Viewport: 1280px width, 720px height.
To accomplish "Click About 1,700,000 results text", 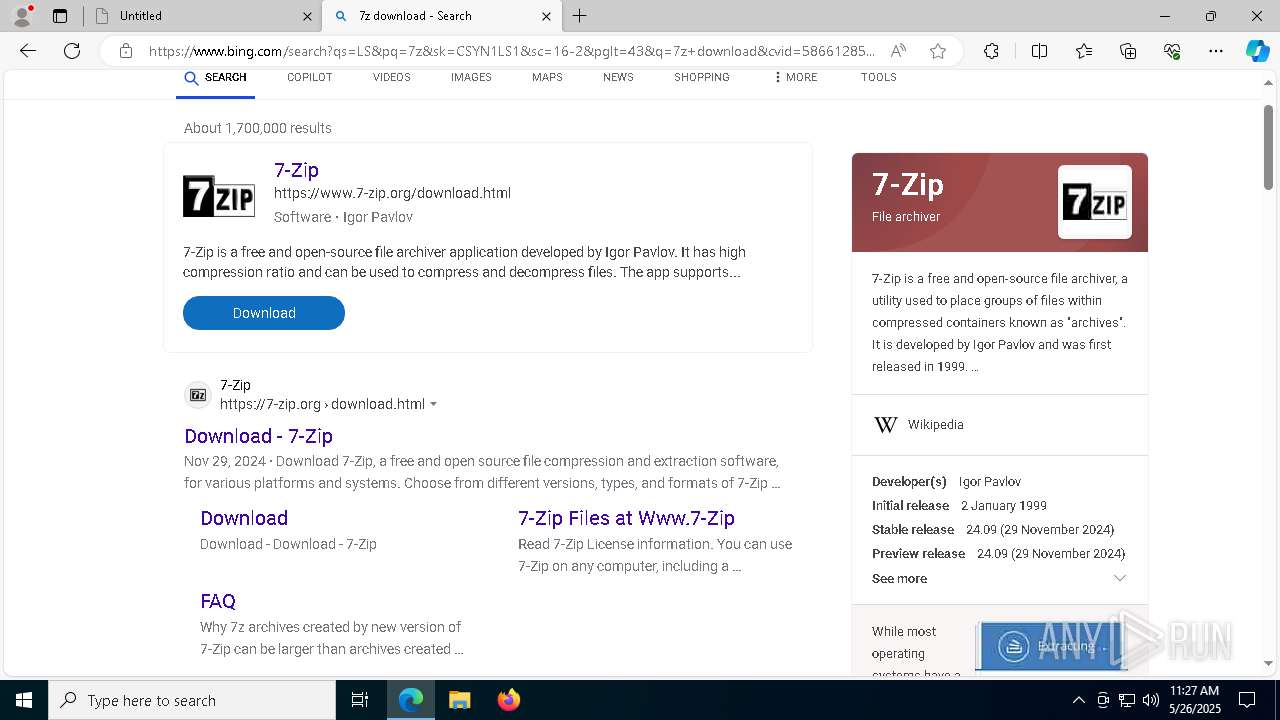I will [x=258, y=128].
